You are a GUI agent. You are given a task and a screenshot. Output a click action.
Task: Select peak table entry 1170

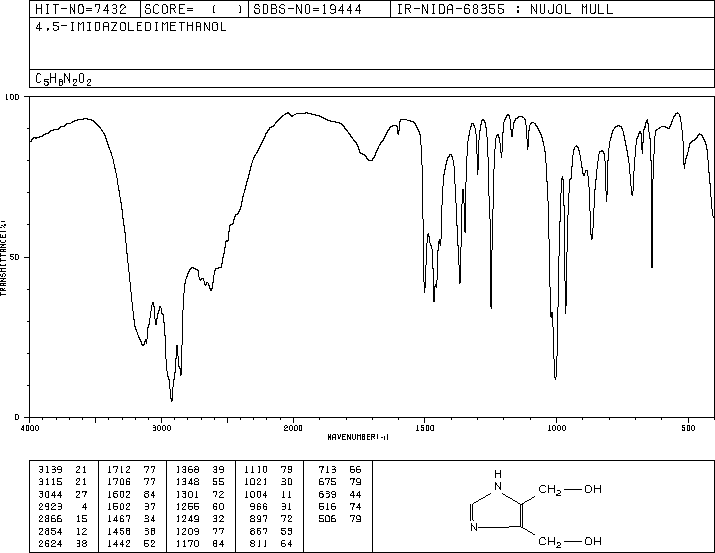coord(187,543)
